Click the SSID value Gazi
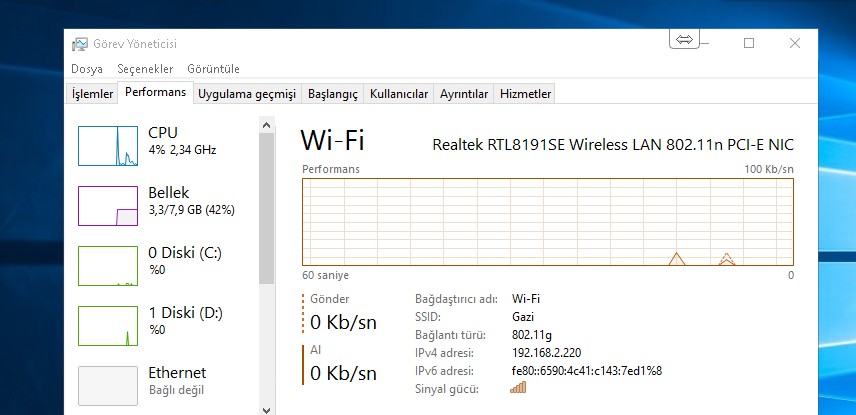856x415 pixels. [523, 317]
